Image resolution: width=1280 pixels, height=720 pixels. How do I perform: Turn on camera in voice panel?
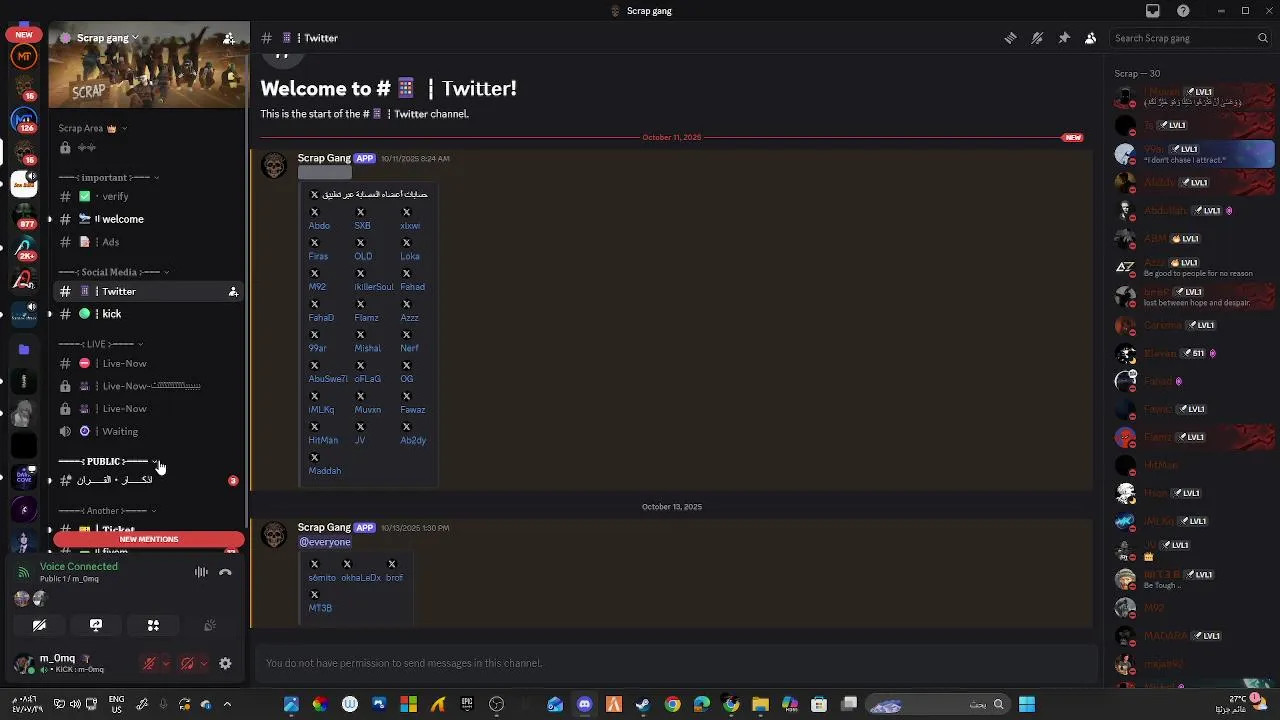point(39,625)
